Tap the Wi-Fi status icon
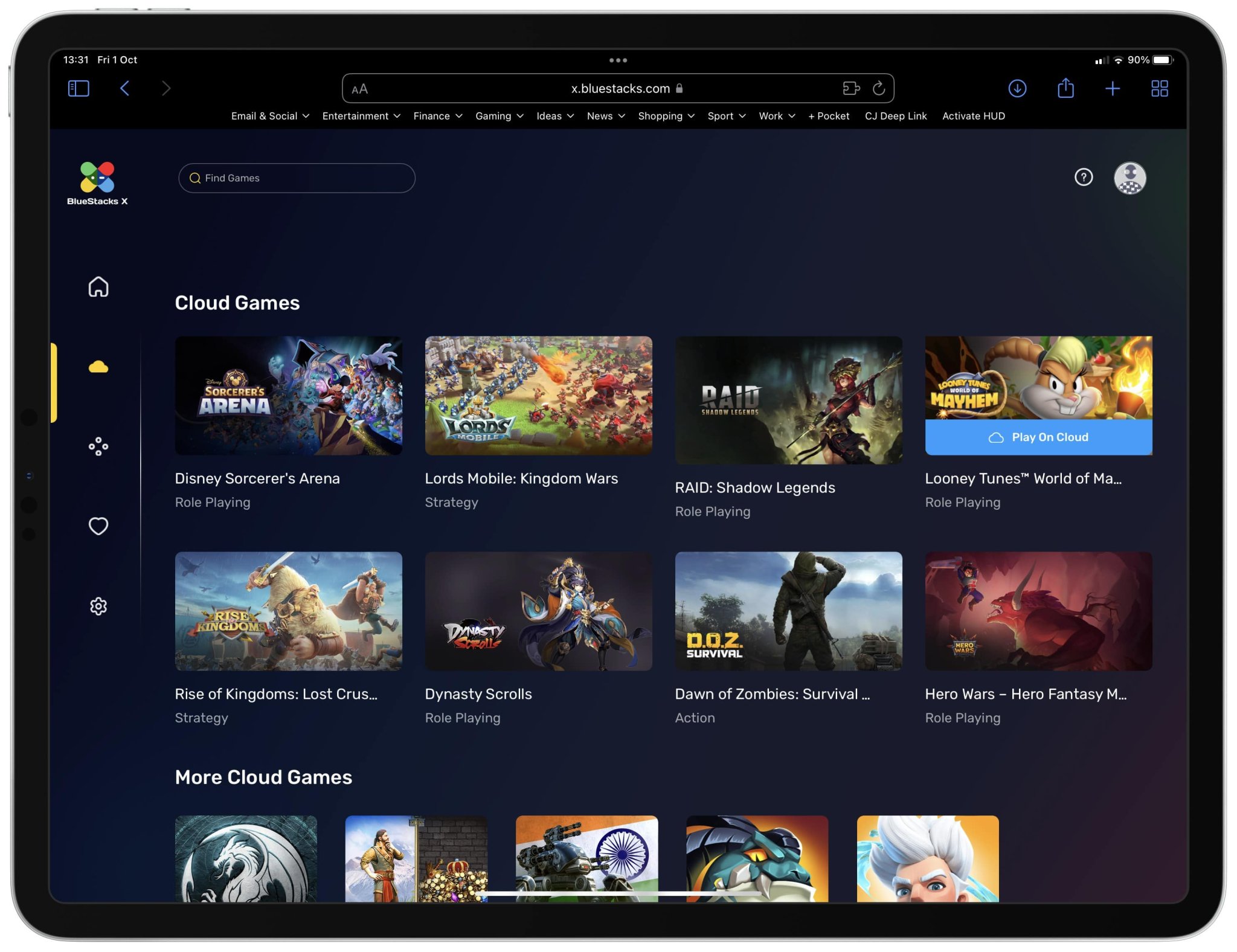The width and height of the screenshot is (1237, 952). pos(1118,60)
